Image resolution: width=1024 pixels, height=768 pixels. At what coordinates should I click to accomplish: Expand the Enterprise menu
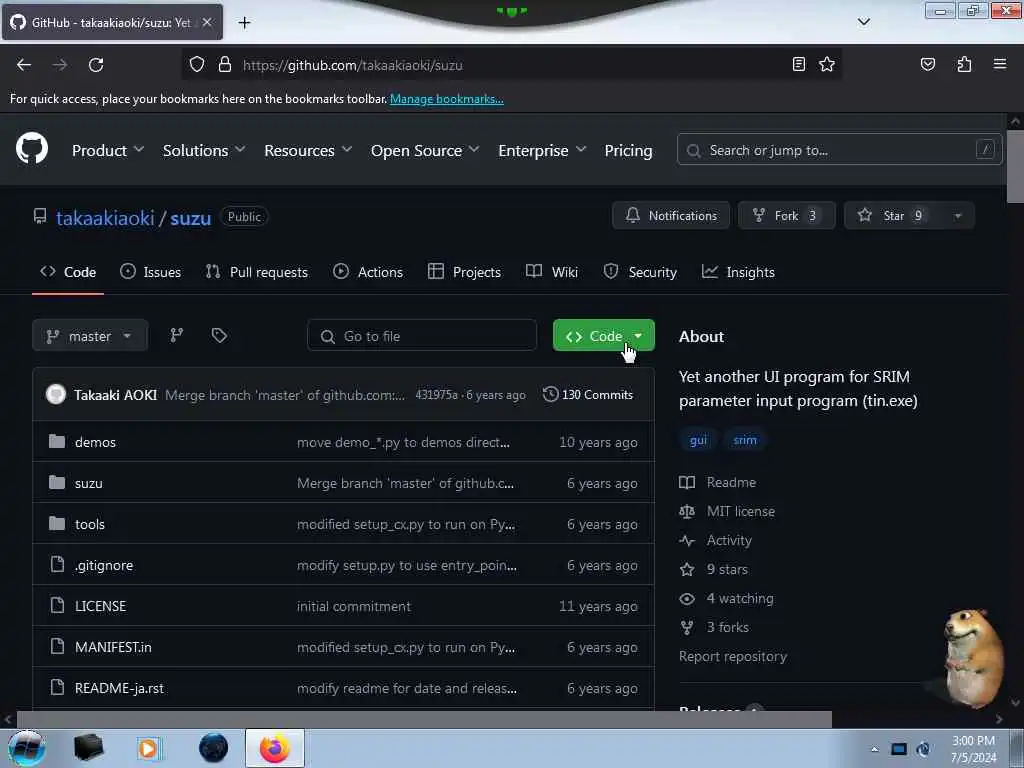coord(542,150)
